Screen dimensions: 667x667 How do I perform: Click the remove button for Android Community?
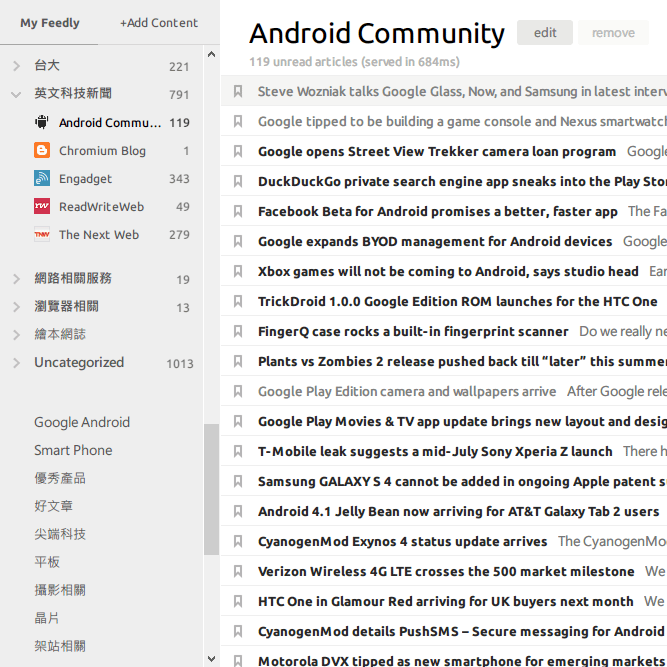(x=613, y=33)
